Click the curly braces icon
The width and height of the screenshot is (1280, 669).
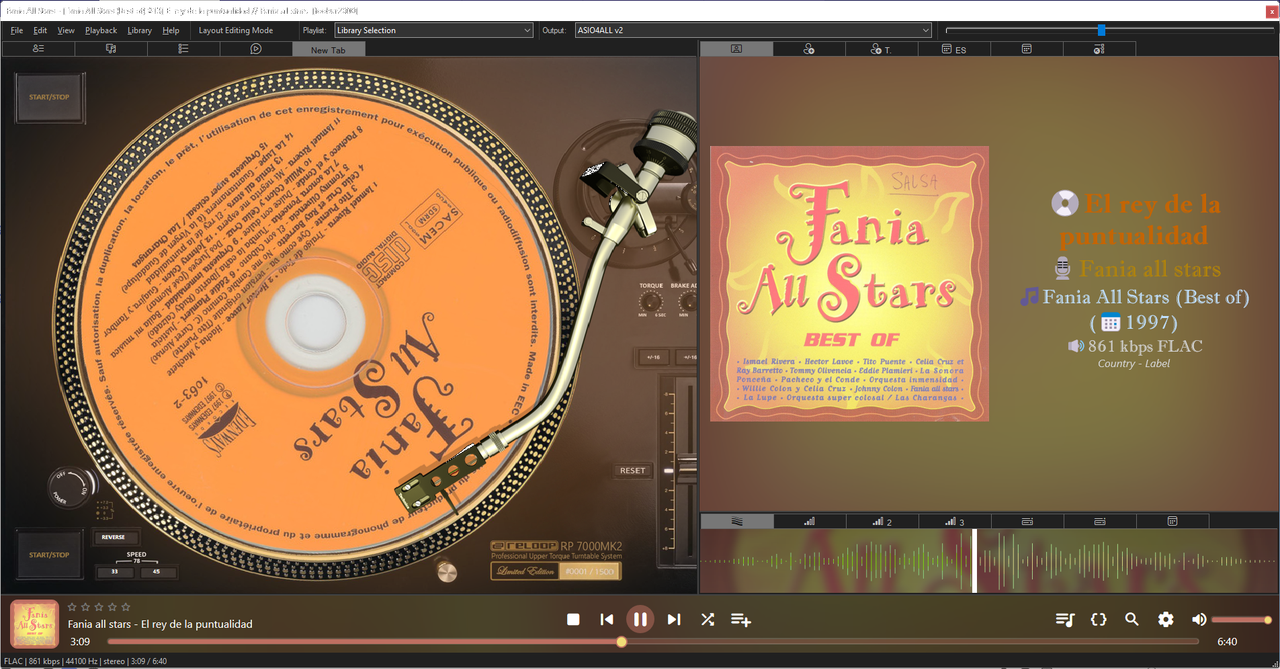[1098, 619]
